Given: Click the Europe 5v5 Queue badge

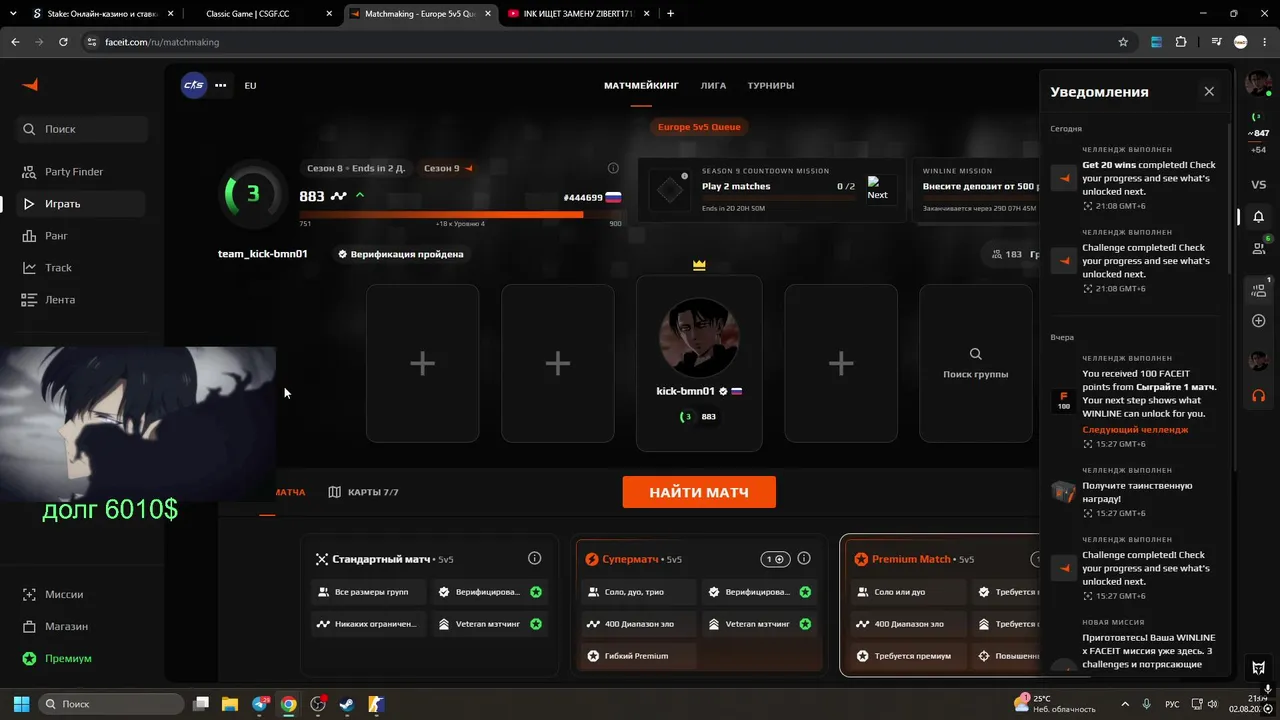Looking at the screenshot, I should [699, 127].
